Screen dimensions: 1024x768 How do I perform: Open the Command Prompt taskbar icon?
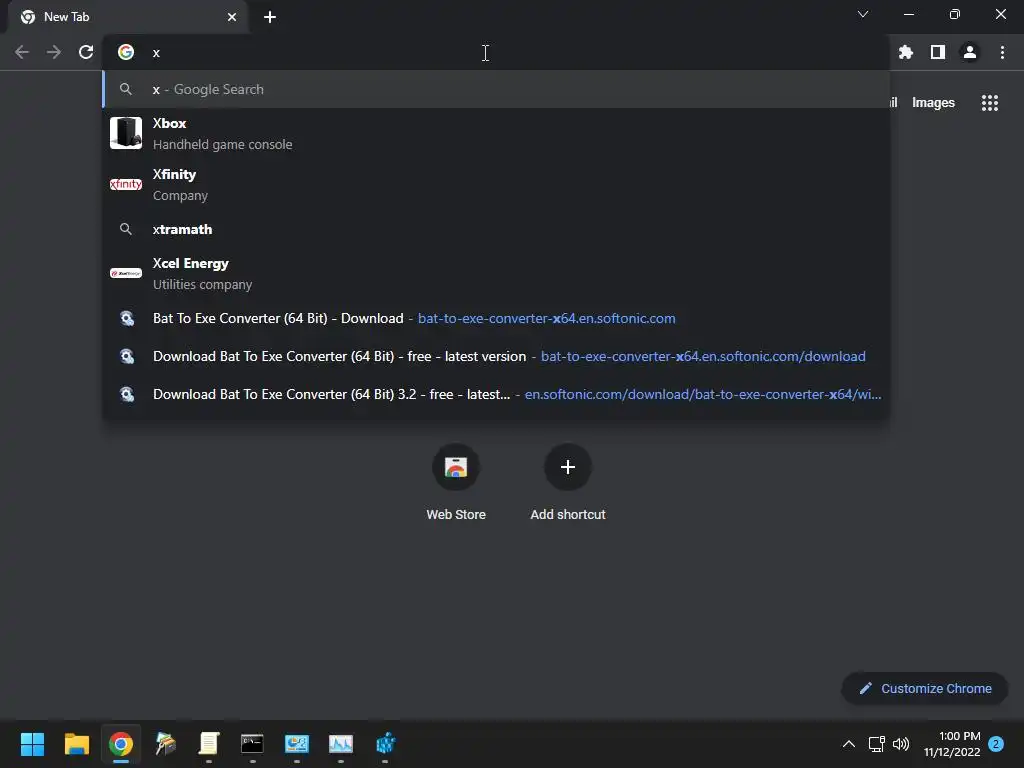[x=252, y=744]
